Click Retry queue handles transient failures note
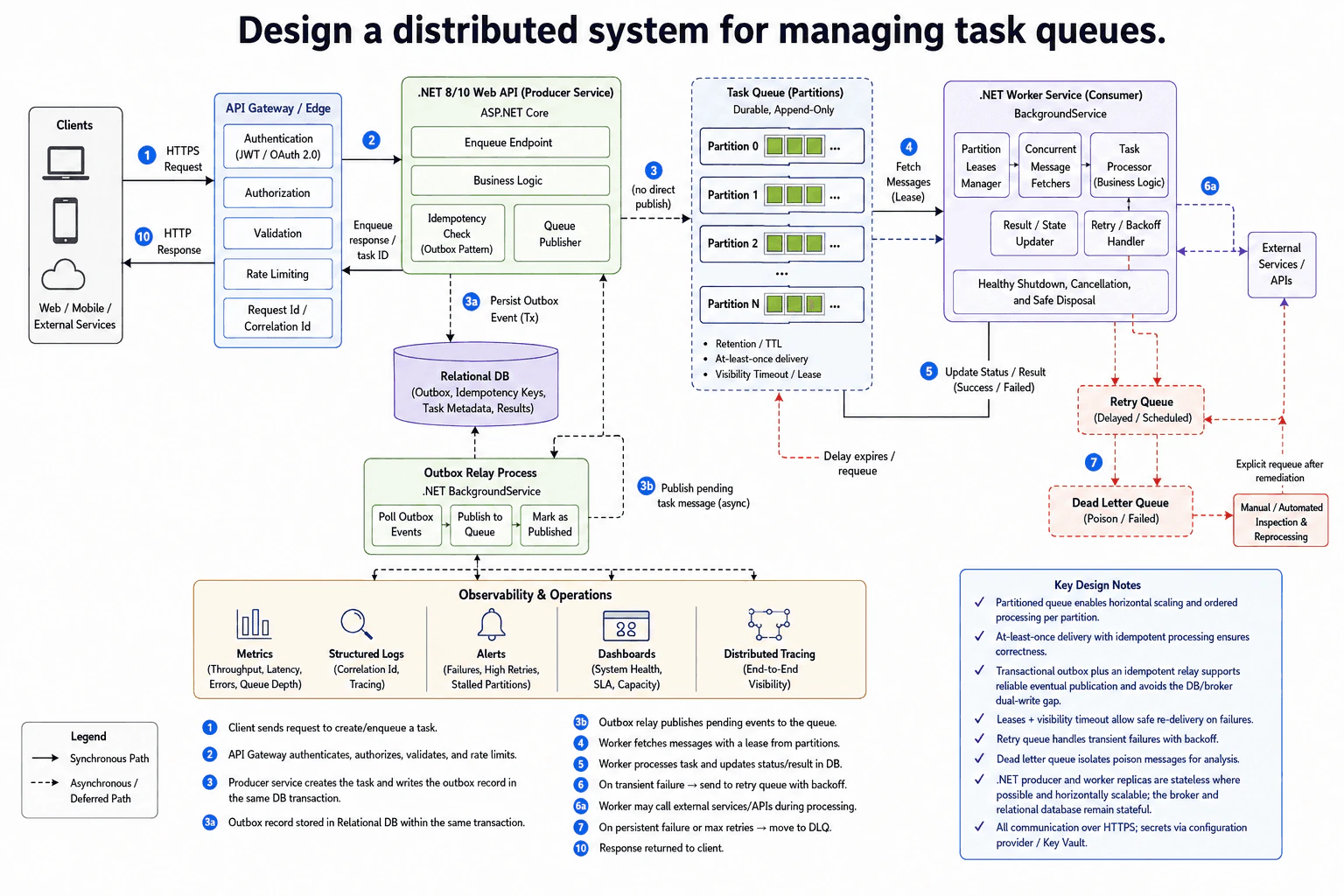 coord(1107,739)
